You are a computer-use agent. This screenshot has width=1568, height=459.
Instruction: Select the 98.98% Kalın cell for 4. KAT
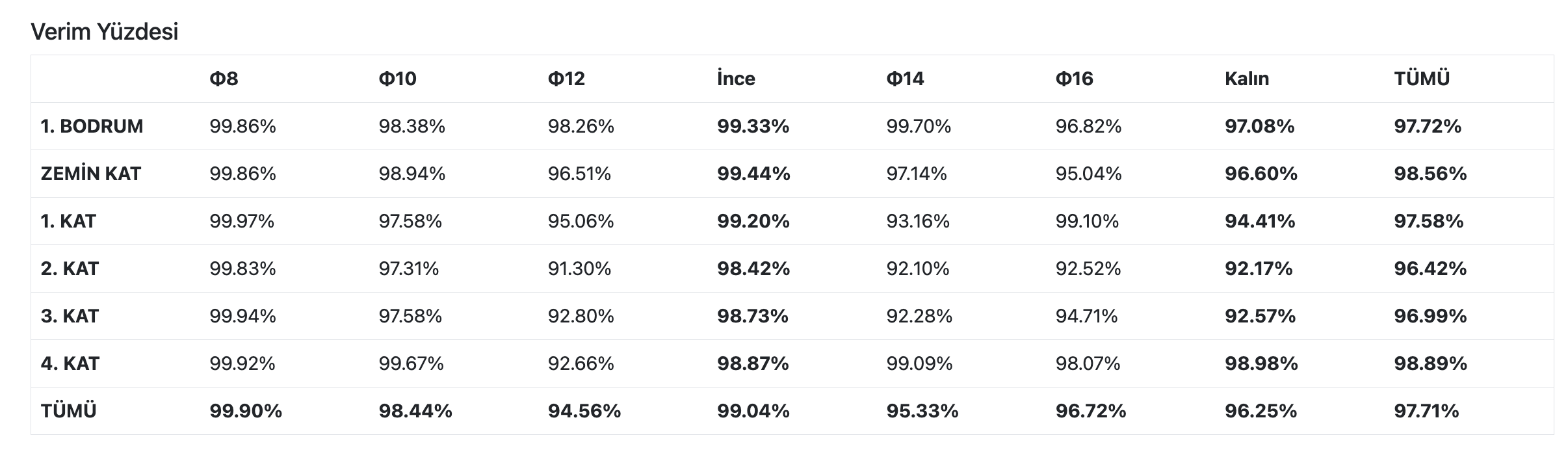(x=1261, y=363)
